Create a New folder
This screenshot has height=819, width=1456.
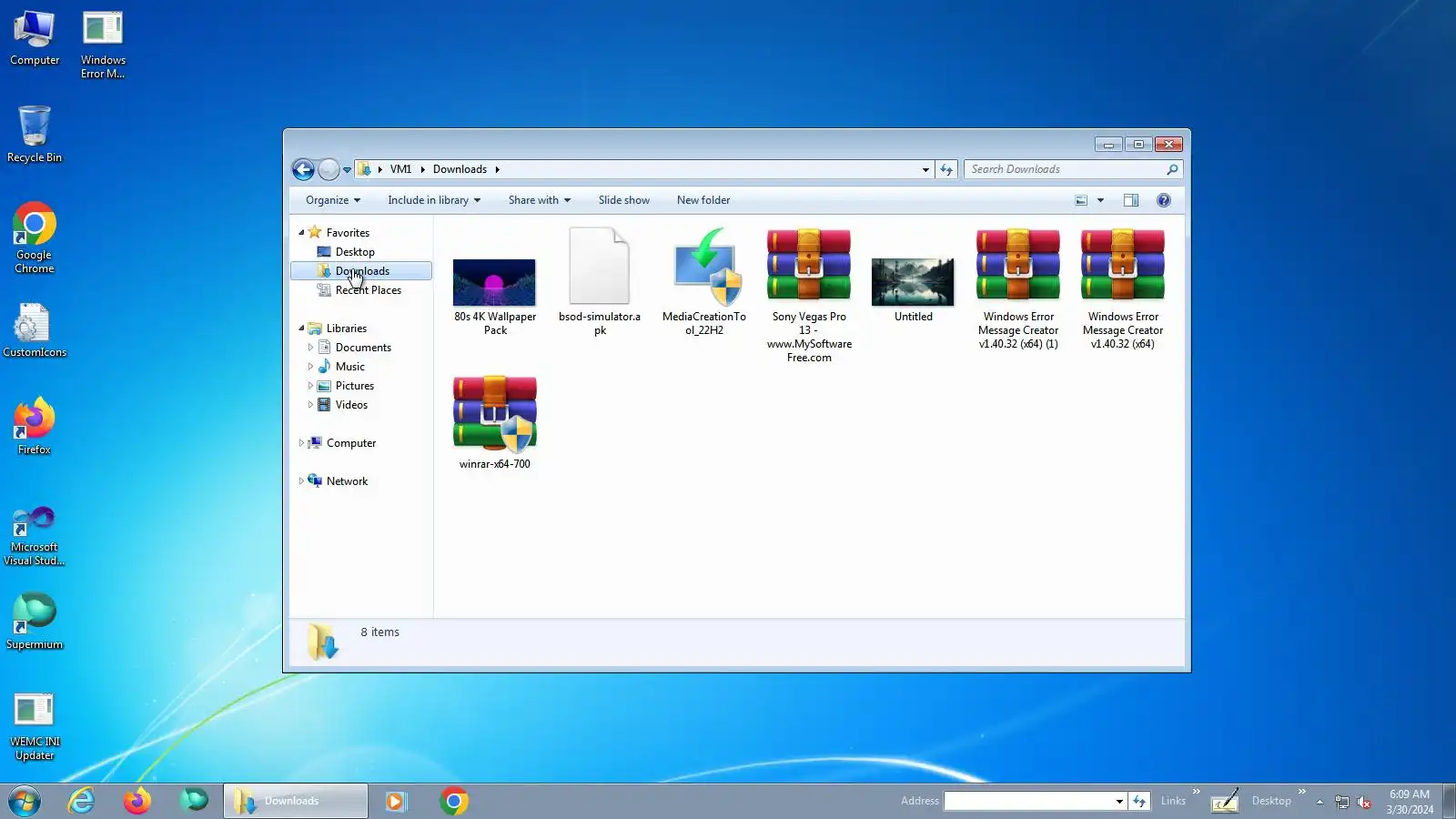tap(703, 200)
